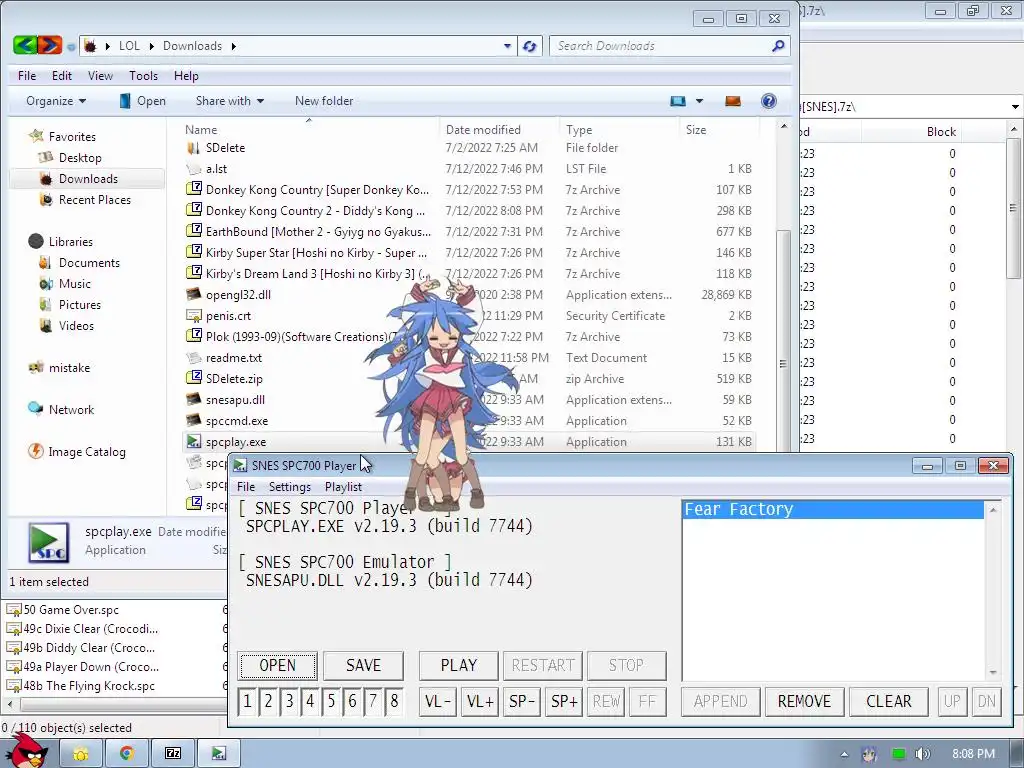Viewport: 1024px width, 768px height.
Task: Click the Forward navigation arrow
Action: [x=50, y=45]
